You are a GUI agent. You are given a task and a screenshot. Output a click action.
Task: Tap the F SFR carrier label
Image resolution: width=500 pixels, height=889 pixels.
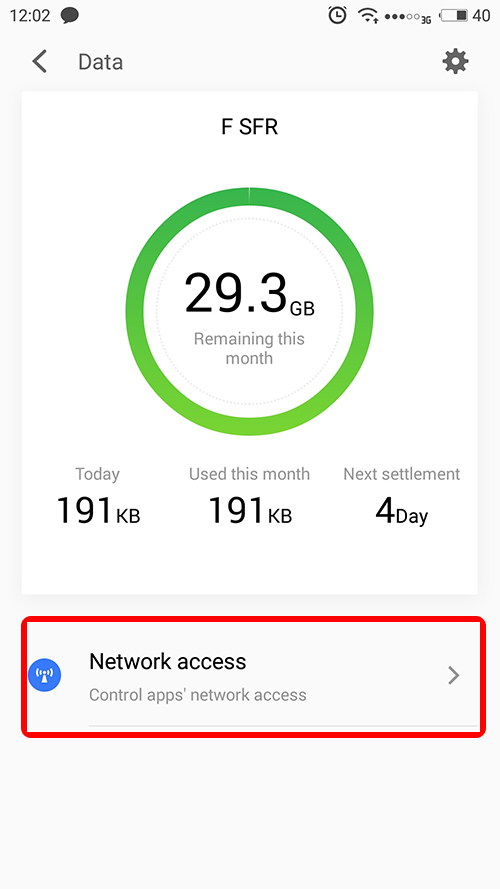[249, 127]
